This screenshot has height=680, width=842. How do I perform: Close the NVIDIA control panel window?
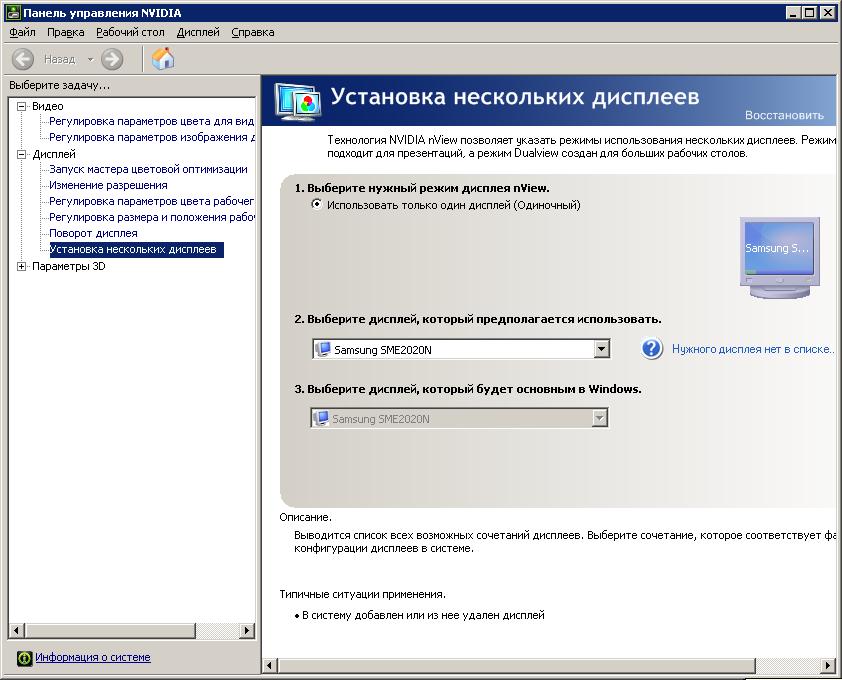coord(828,12)
